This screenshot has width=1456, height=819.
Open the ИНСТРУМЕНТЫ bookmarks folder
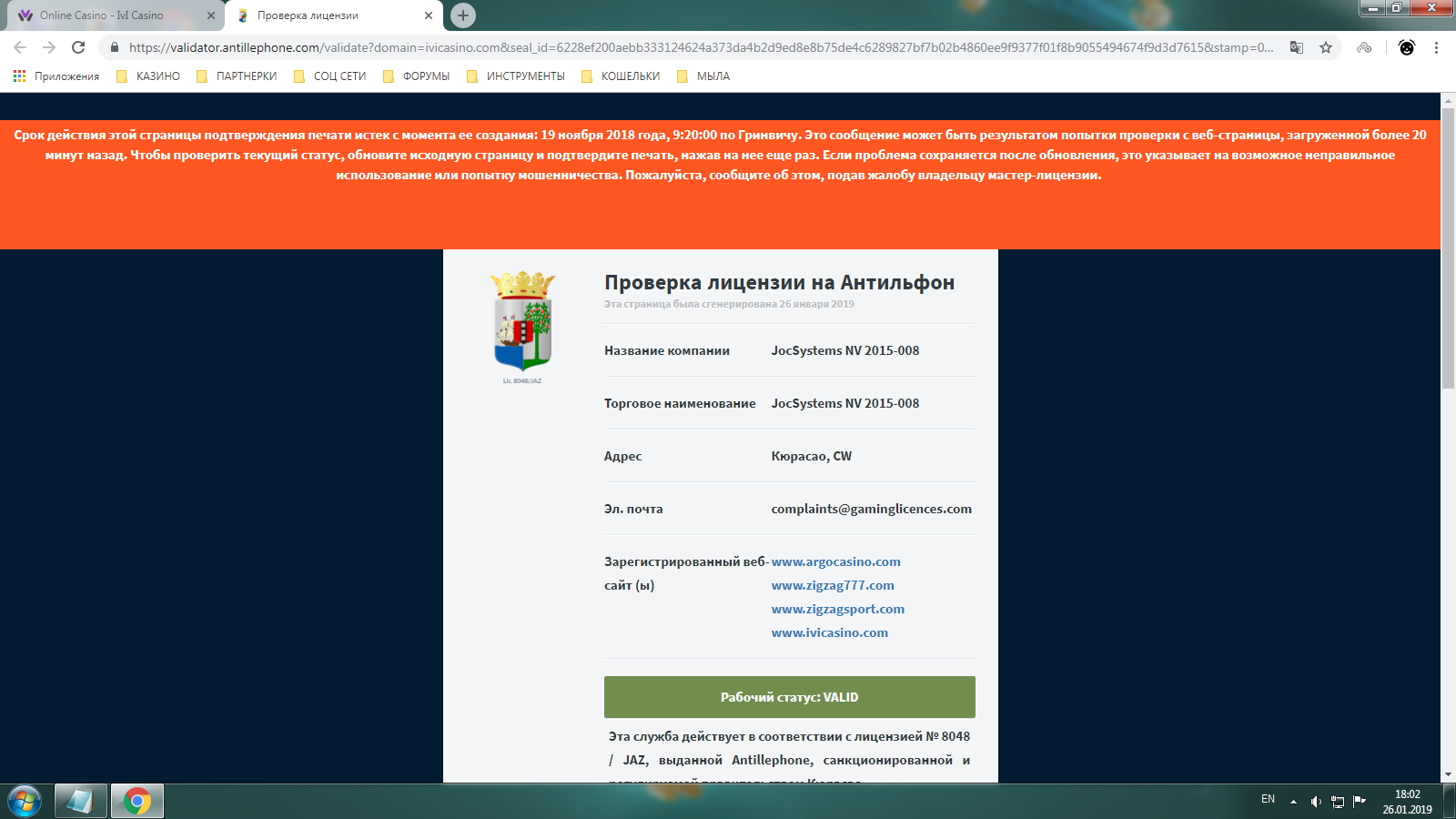pyautogui.click(x=516, y=76)
